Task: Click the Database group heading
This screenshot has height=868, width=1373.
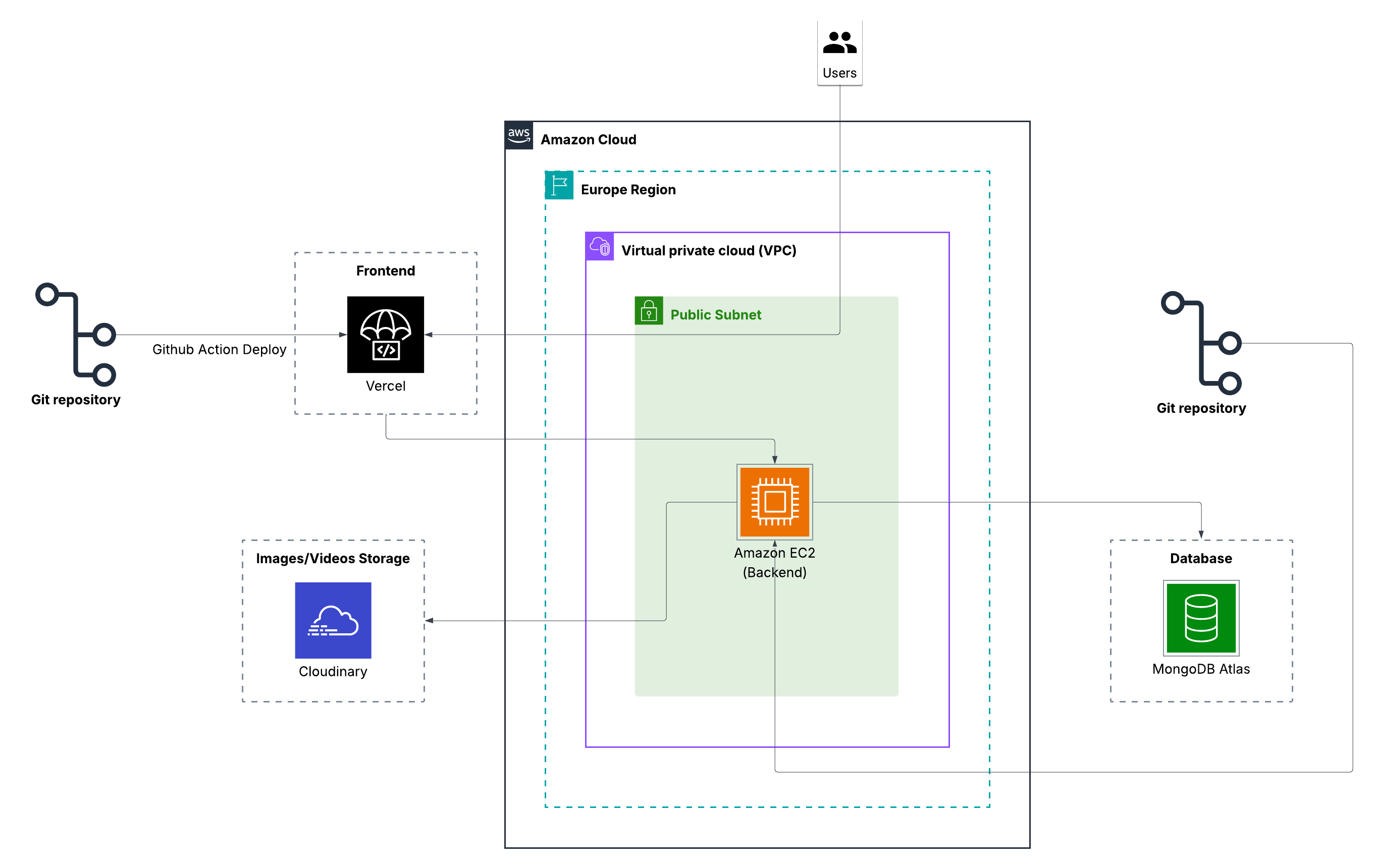Action: [1201, 559]
